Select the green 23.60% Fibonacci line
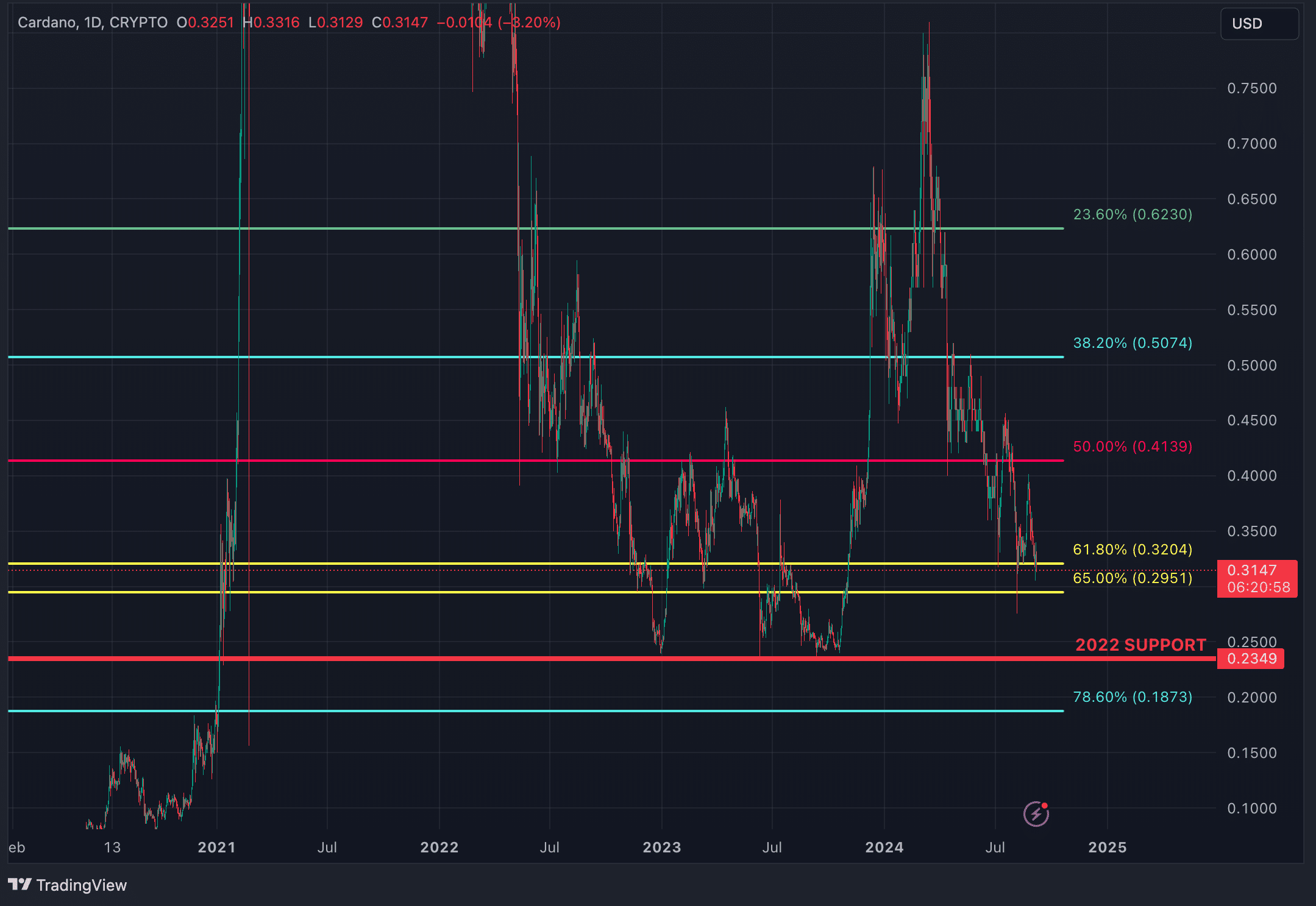 tap(536, 228)
